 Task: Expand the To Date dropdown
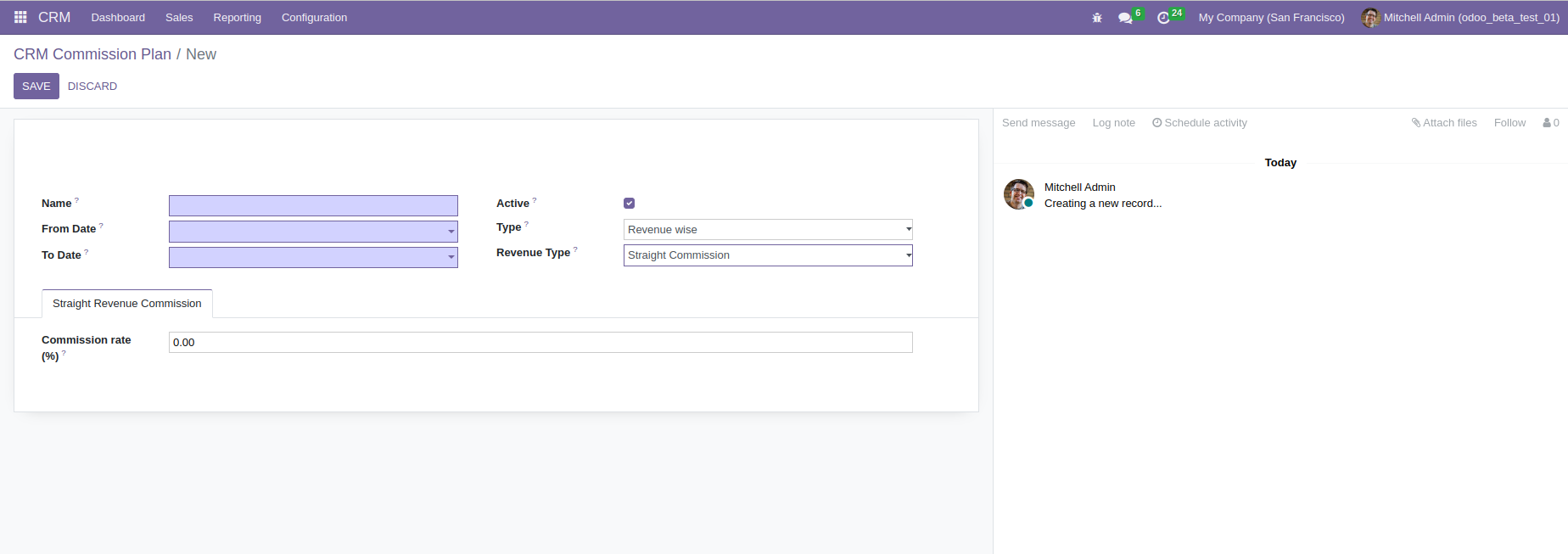451,257
